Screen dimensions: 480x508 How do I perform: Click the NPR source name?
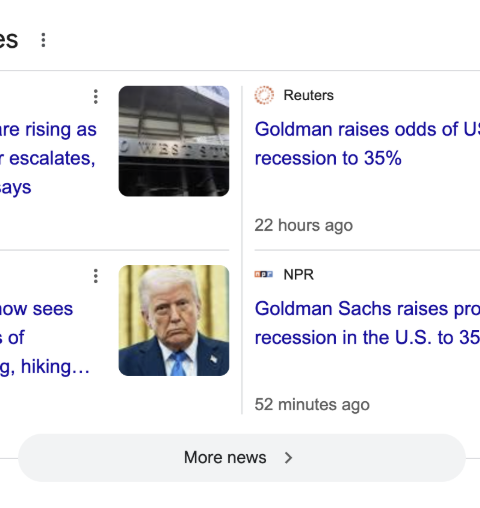298,275
